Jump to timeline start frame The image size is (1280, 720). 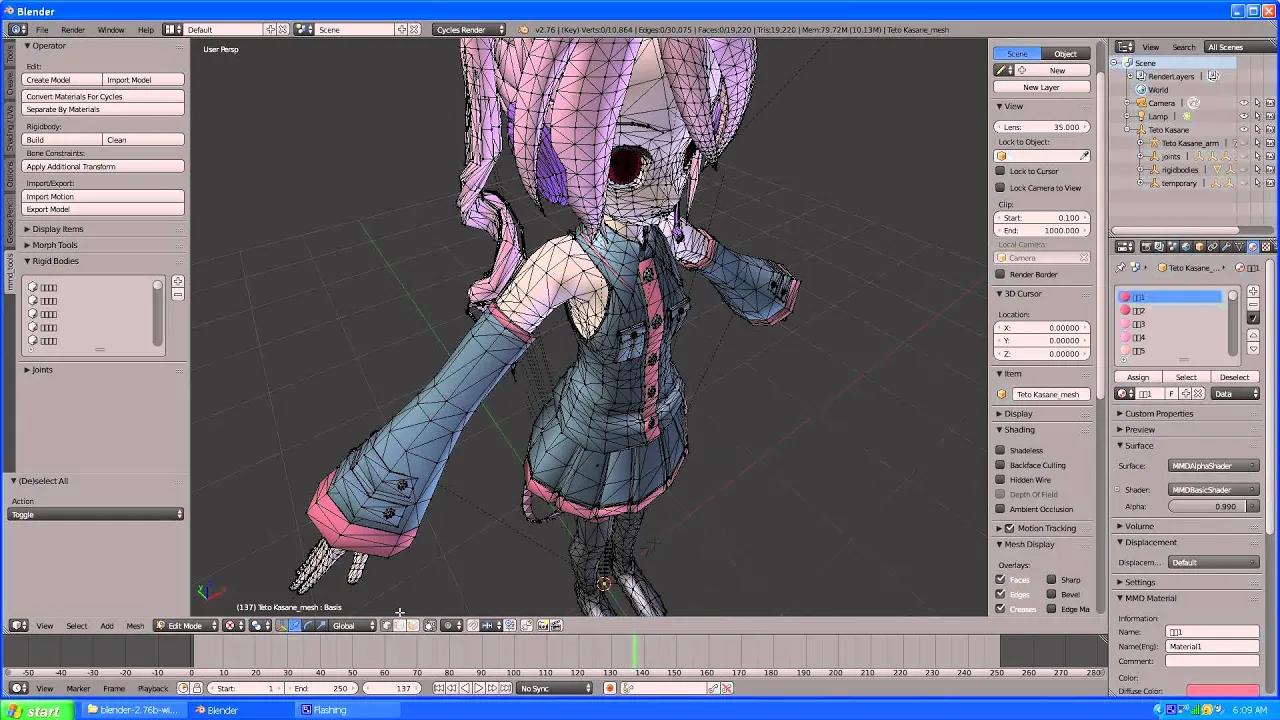tap(440, 688)
